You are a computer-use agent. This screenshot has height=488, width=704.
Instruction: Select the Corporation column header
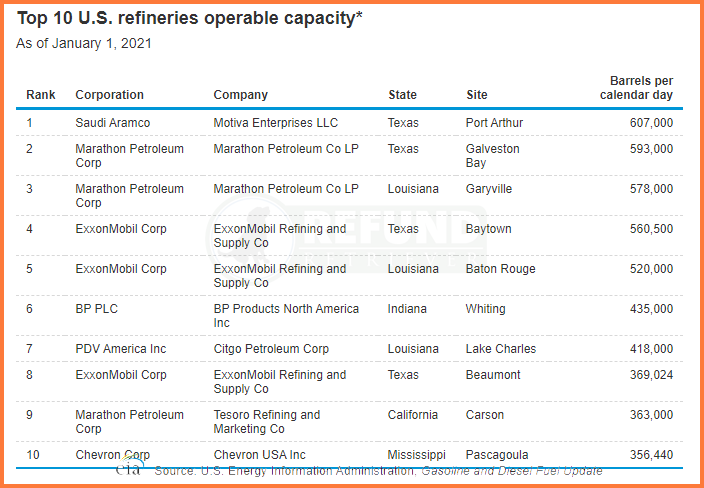110,95
